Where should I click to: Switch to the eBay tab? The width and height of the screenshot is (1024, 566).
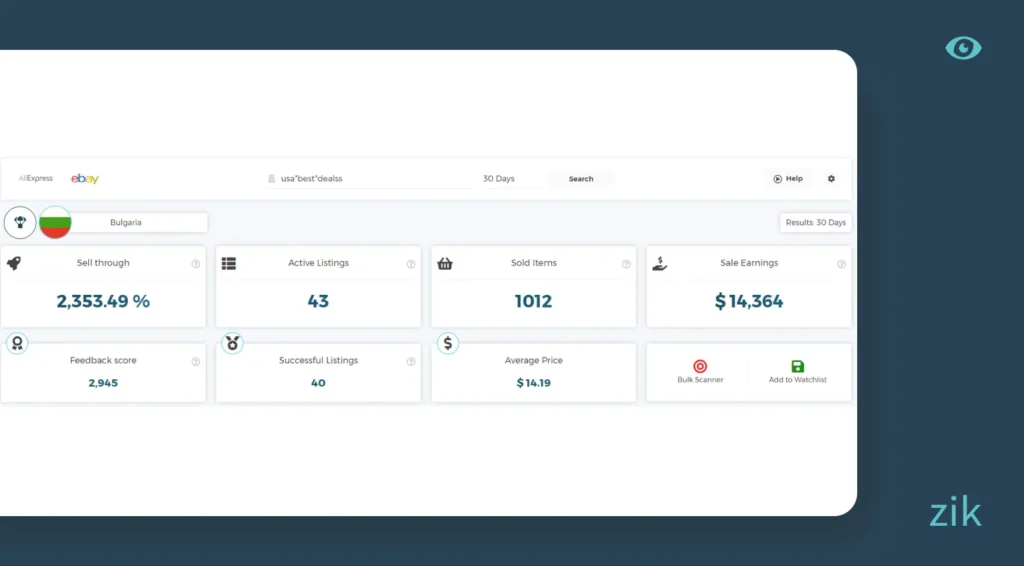(x=85, y=179)
